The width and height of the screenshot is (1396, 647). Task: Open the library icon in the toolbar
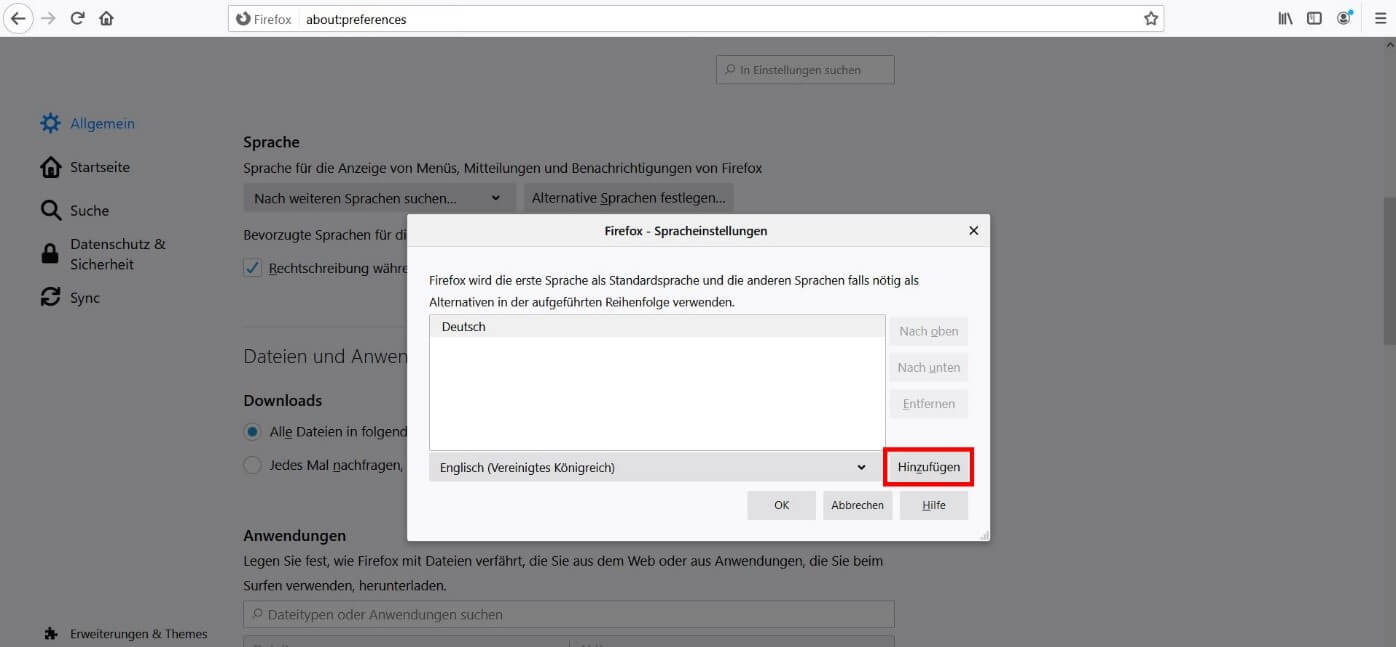pos(1286,18)
